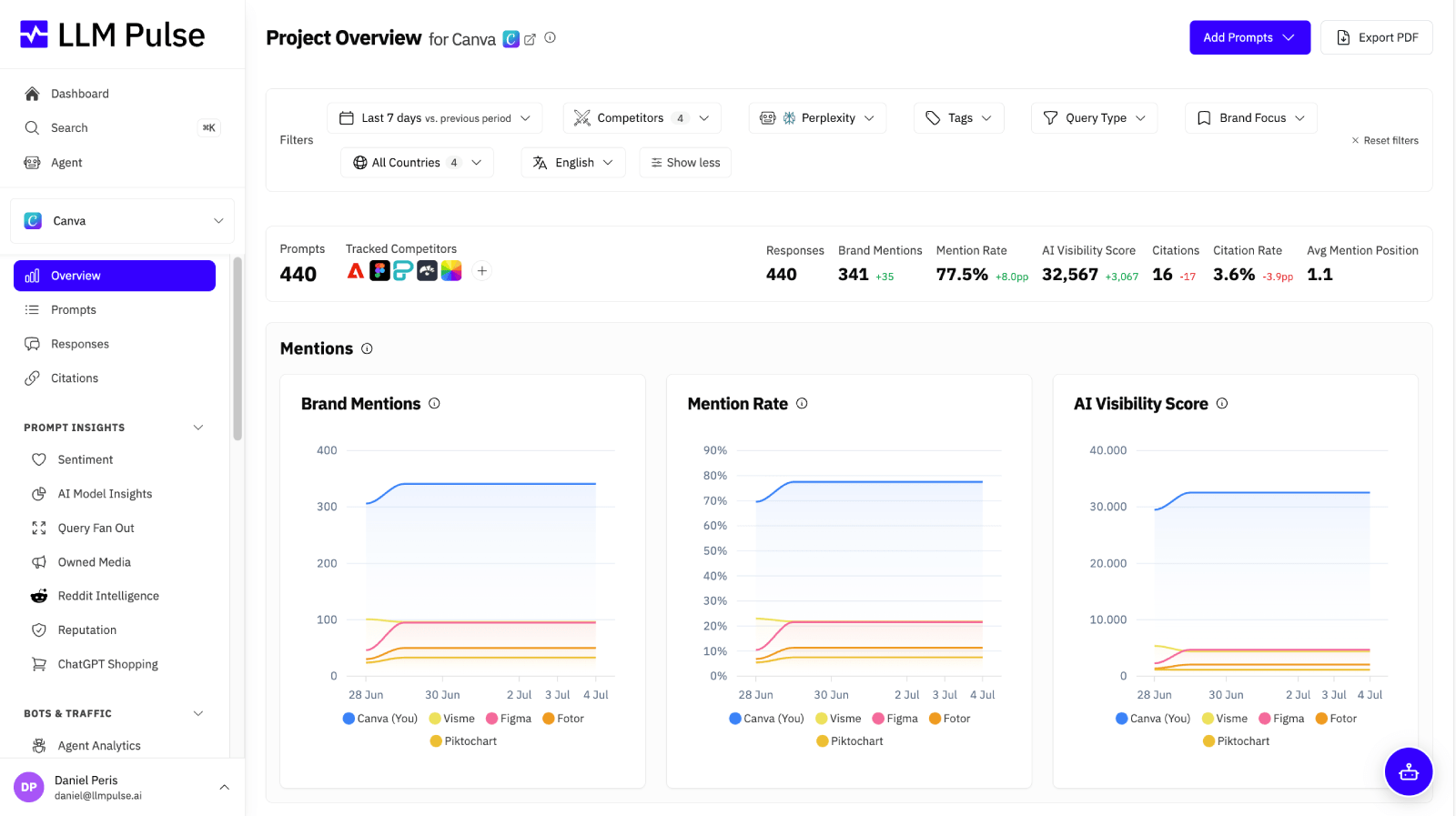This screenshot has height=816, width=1456.
Task: Open Reddit Intelligence in the sidebar
Action: (x=108, y=596)
